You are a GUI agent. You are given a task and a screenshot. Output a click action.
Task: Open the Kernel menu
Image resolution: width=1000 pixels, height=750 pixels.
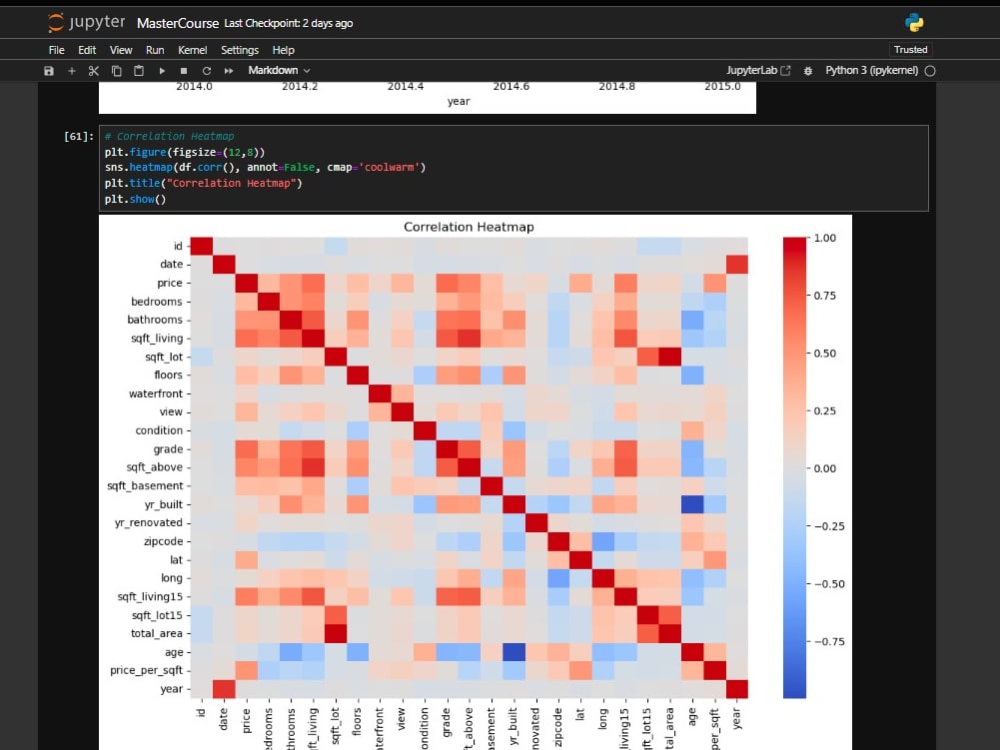pos(192,50)
